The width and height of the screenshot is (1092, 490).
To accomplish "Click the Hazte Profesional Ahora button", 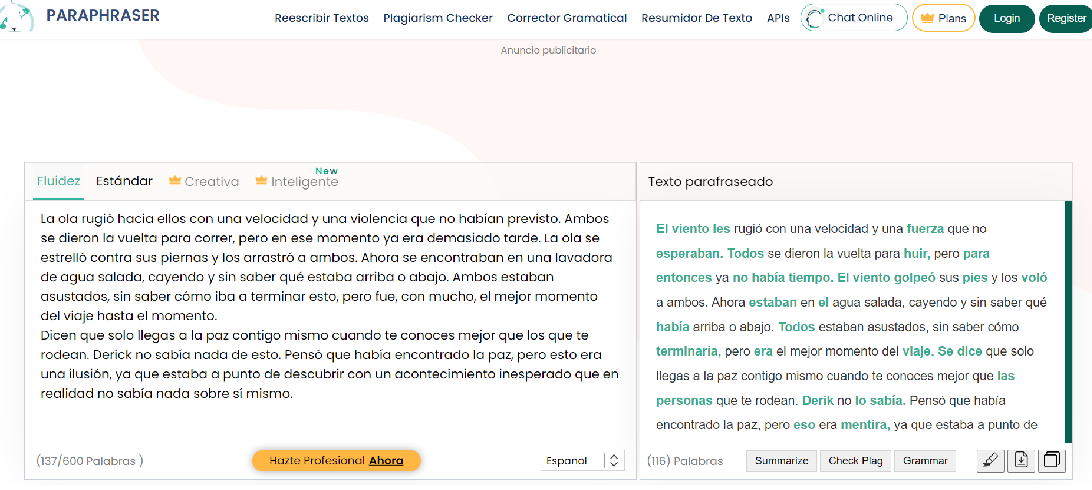I will pos(336,460).
